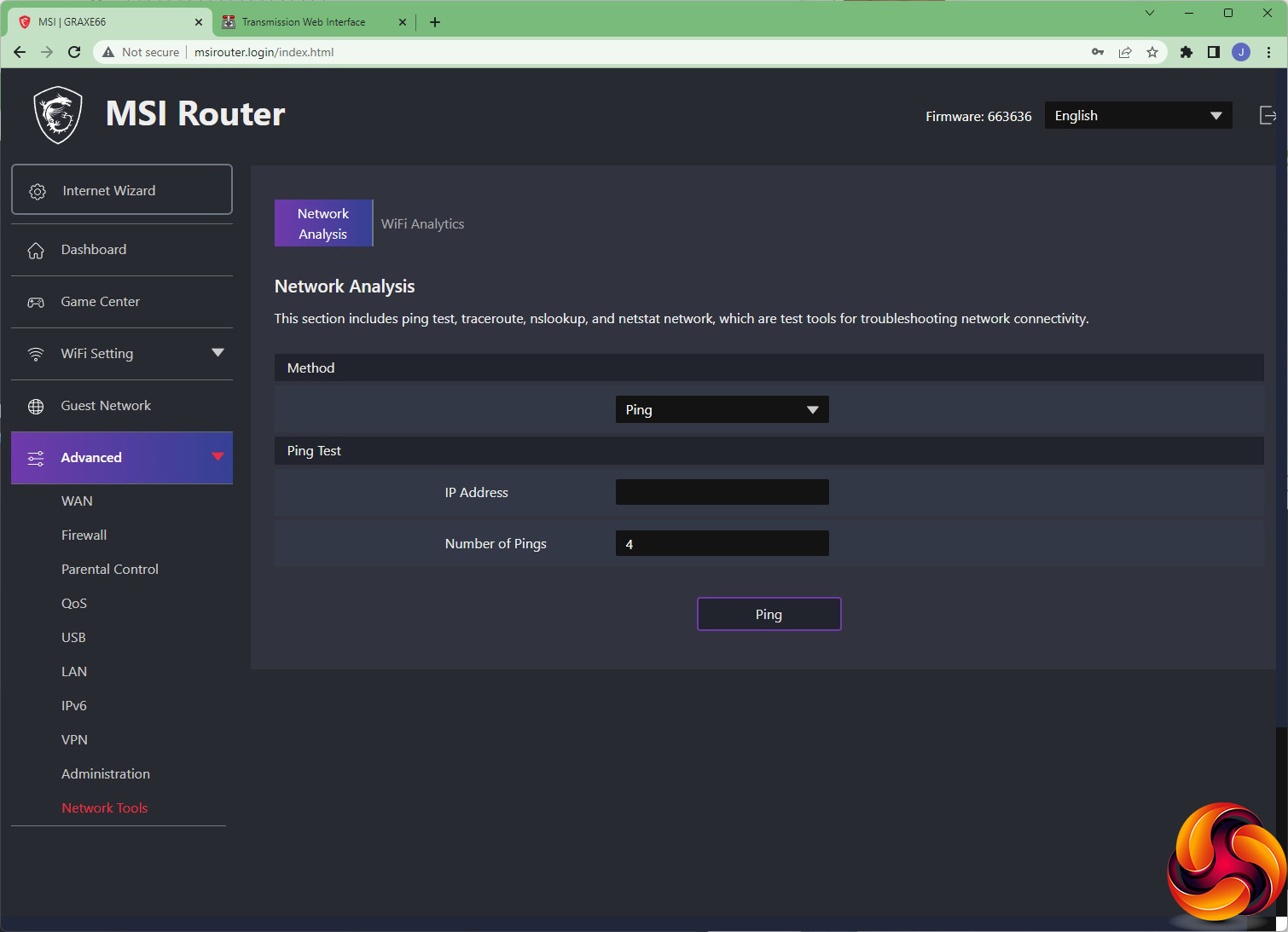The image size is (1288, 932).
Task: Click the MSI dragon shield logo
Action: coord(58,115)
